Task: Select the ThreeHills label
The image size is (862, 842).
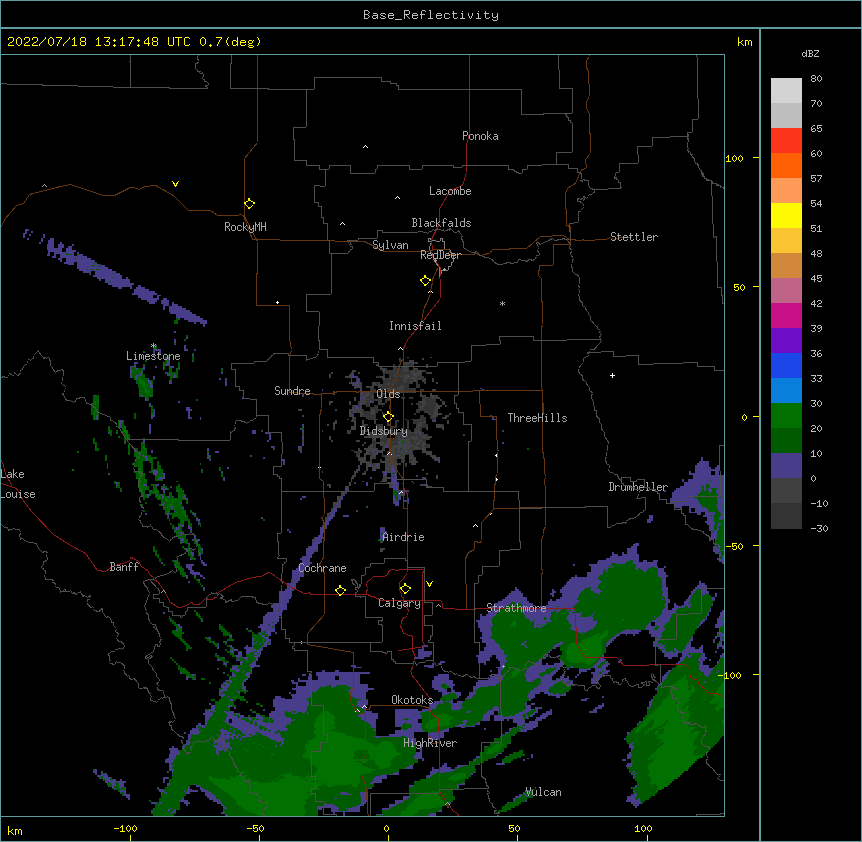Action: pyautogui.click(x=537, y=418)
